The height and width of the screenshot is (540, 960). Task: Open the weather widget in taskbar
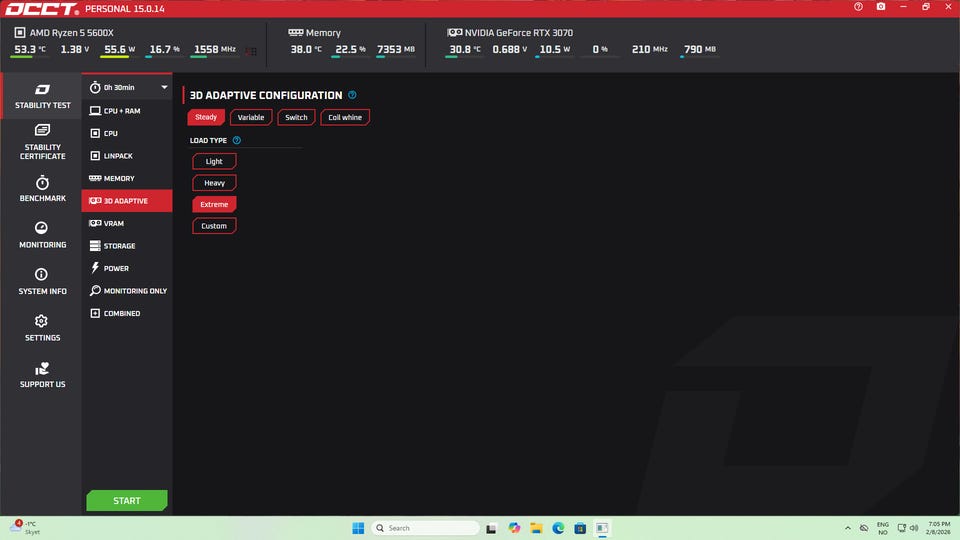coord(26,528)
